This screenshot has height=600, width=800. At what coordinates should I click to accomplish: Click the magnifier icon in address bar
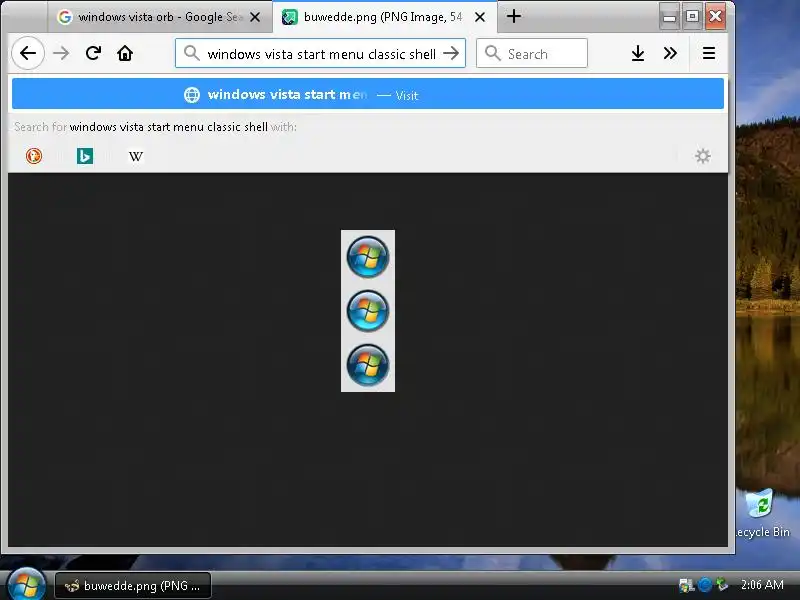point(191,53)
